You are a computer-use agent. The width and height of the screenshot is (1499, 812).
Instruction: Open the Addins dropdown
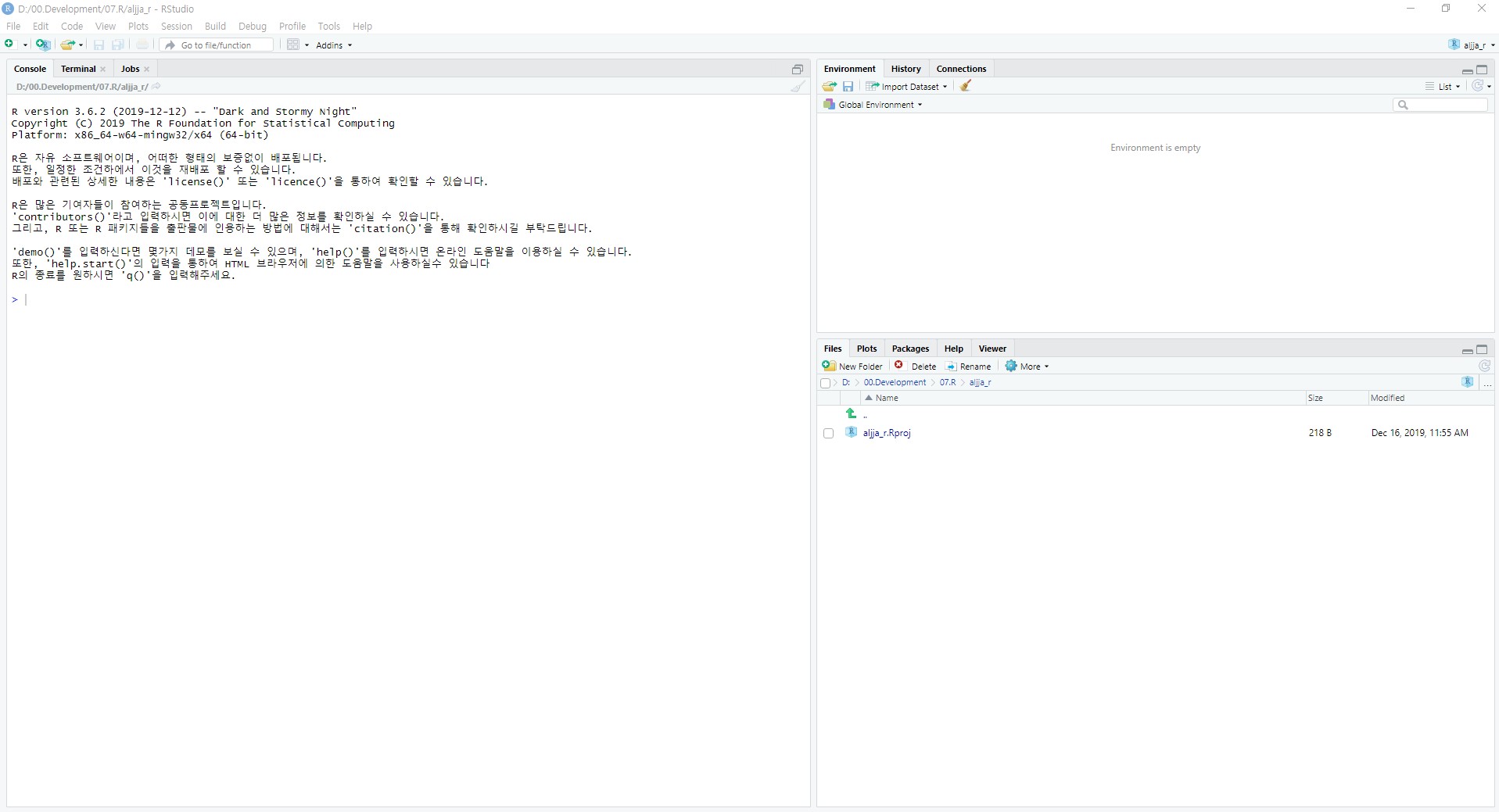click(334, 45)
